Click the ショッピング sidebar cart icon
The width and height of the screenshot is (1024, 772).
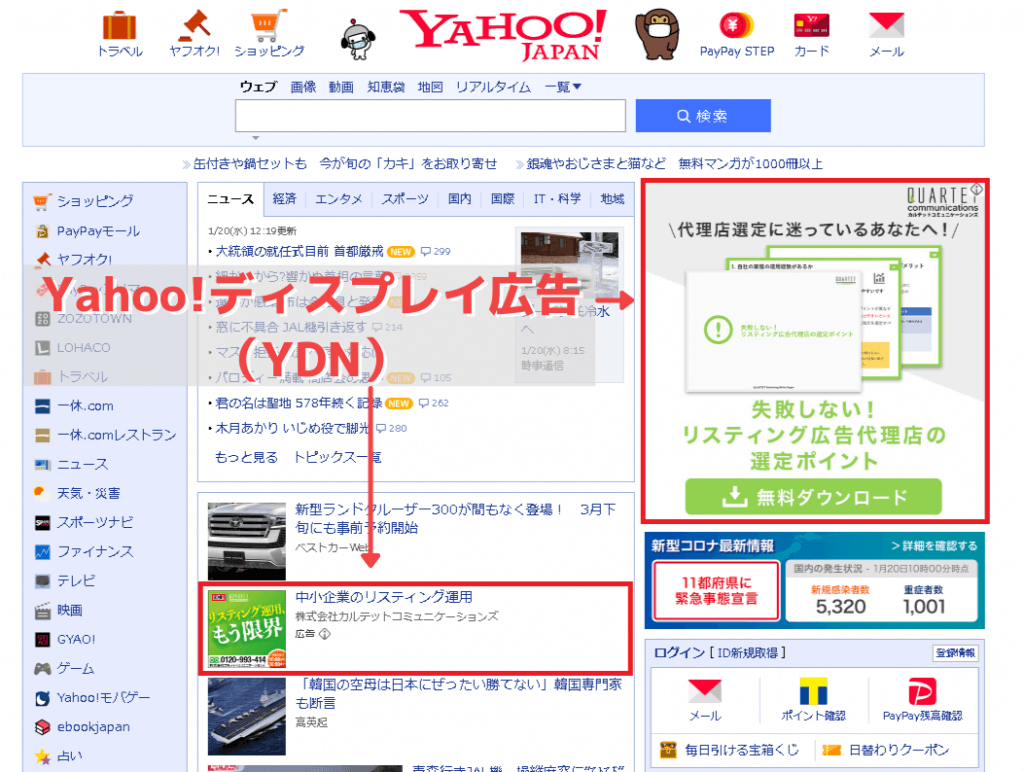41,202
